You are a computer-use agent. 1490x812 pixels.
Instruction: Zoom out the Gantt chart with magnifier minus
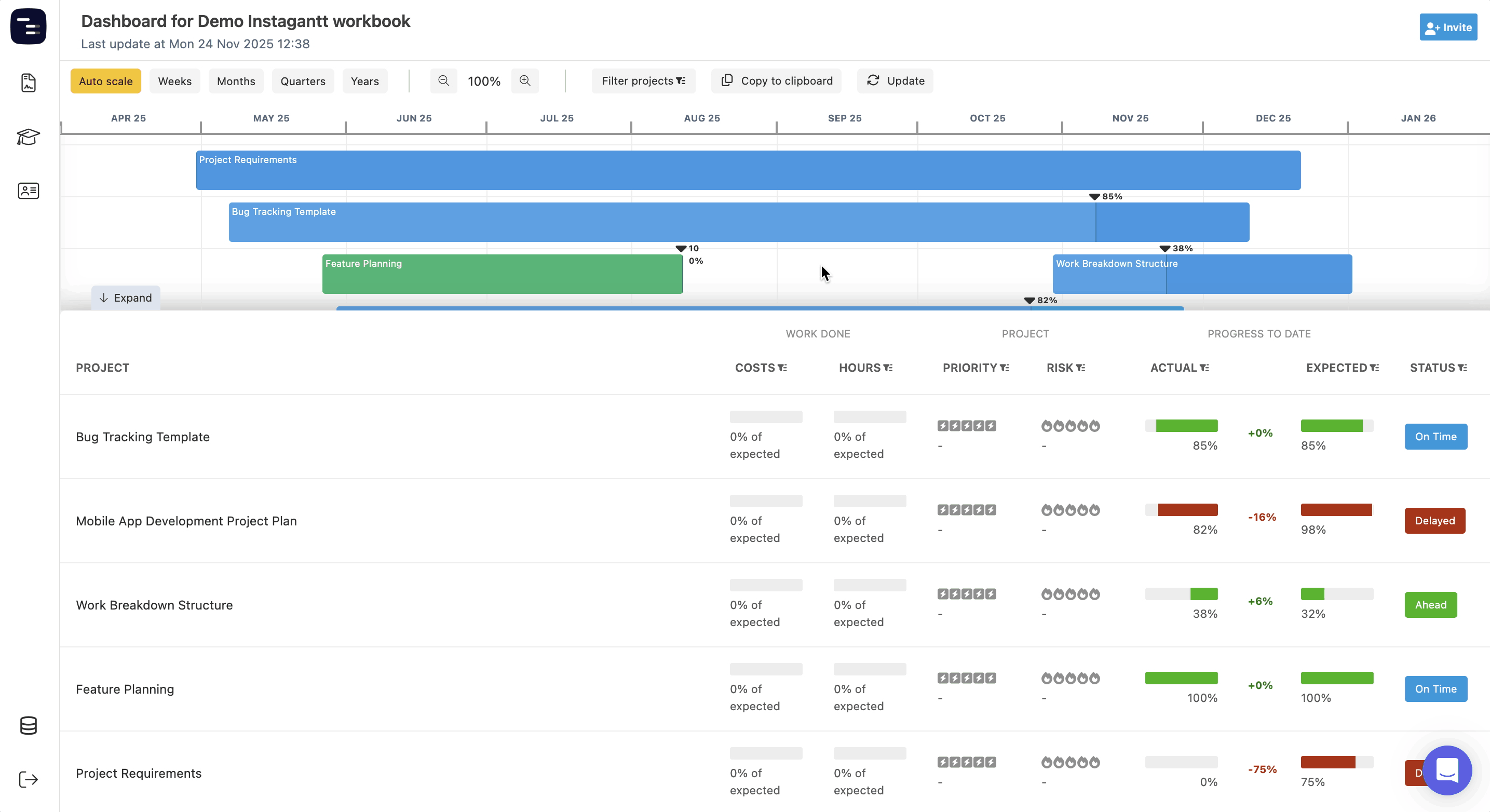pyautogui.click(x=443, y=81)
